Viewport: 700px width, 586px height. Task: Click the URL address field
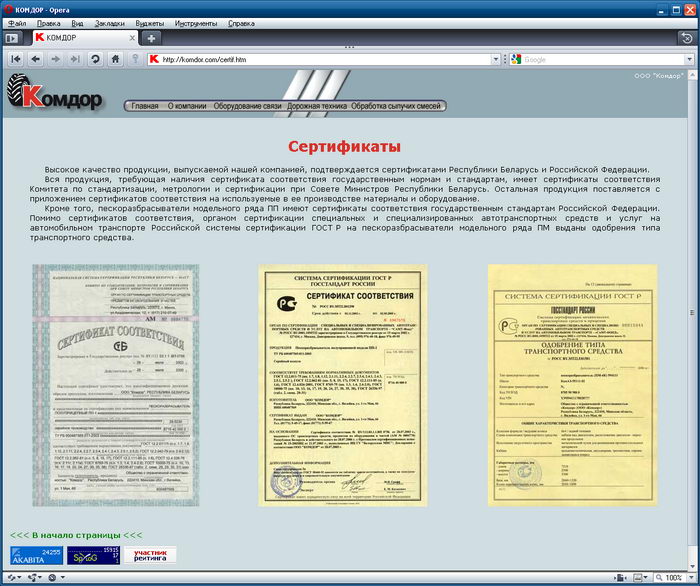pyautogui.click(x=325, y=59)
